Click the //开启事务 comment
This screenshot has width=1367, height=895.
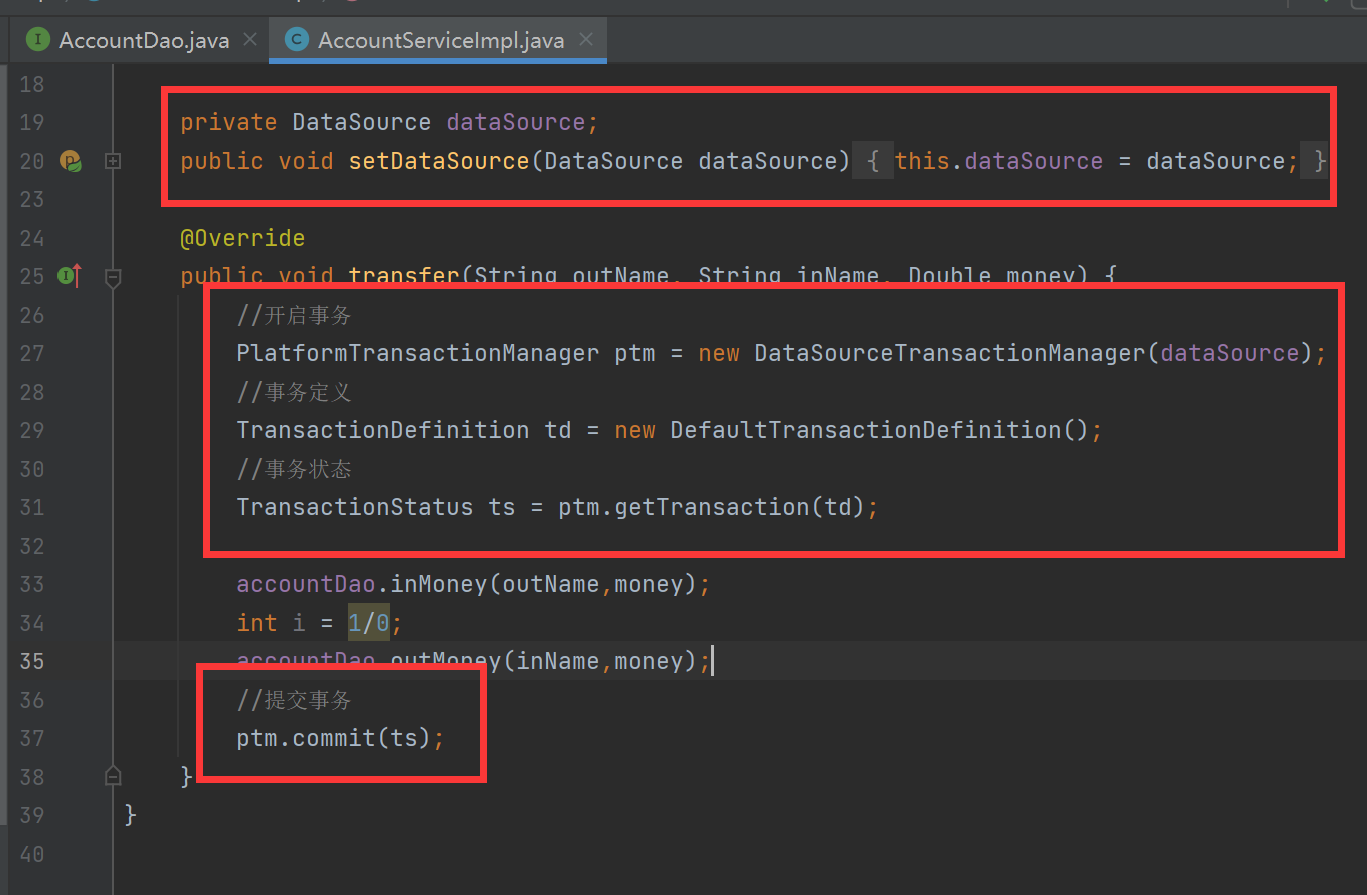[x=294, y=315]
